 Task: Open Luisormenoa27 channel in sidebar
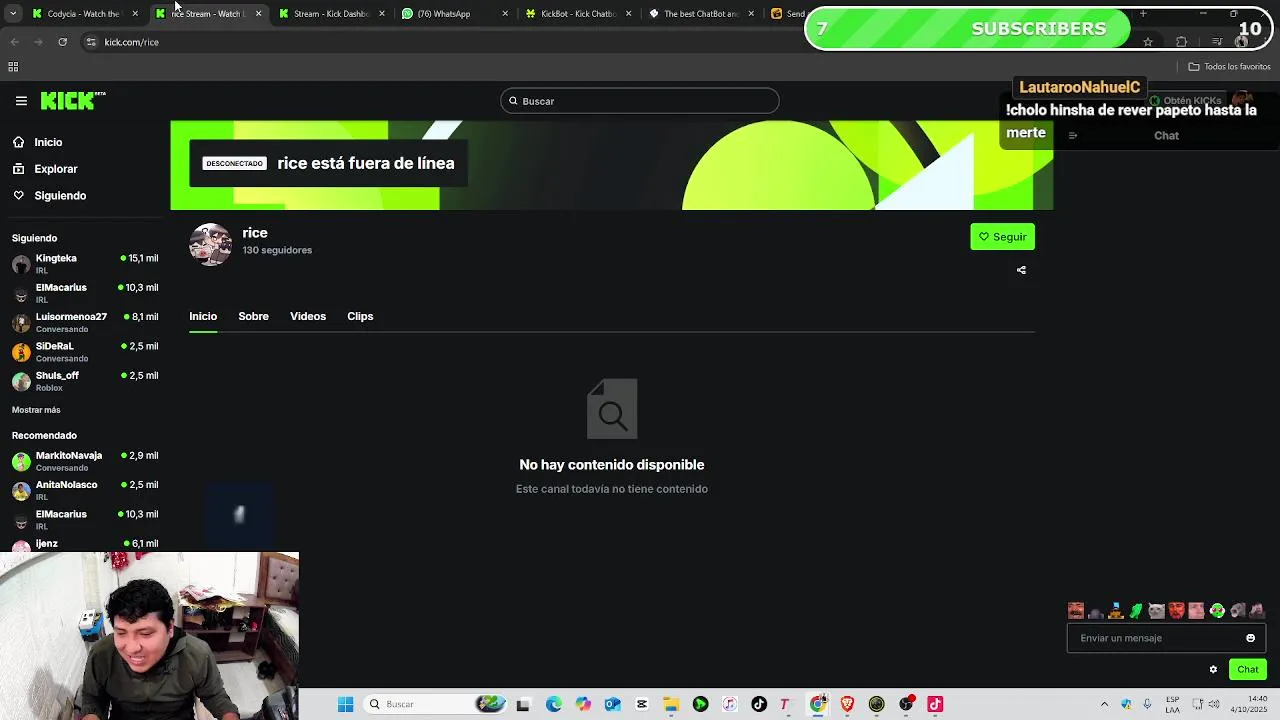pyautogui.click(x=85, y=322)
